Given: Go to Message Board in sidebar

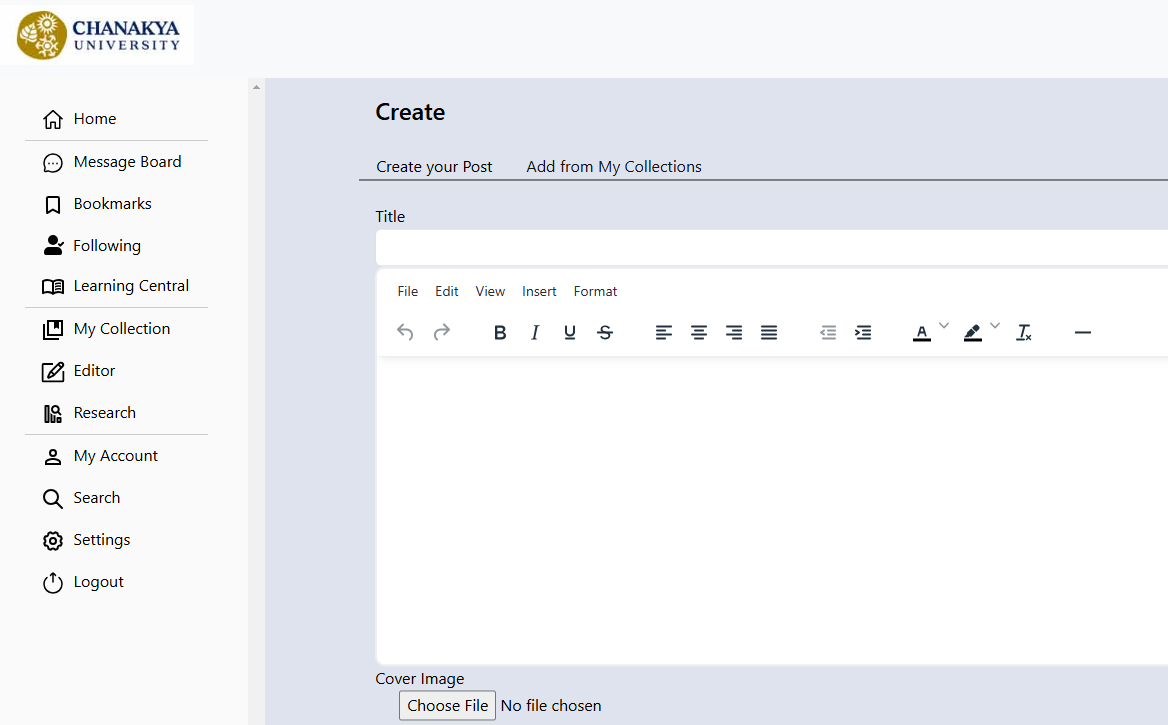Looking at the screenshot, I should (x=127, y=162).
